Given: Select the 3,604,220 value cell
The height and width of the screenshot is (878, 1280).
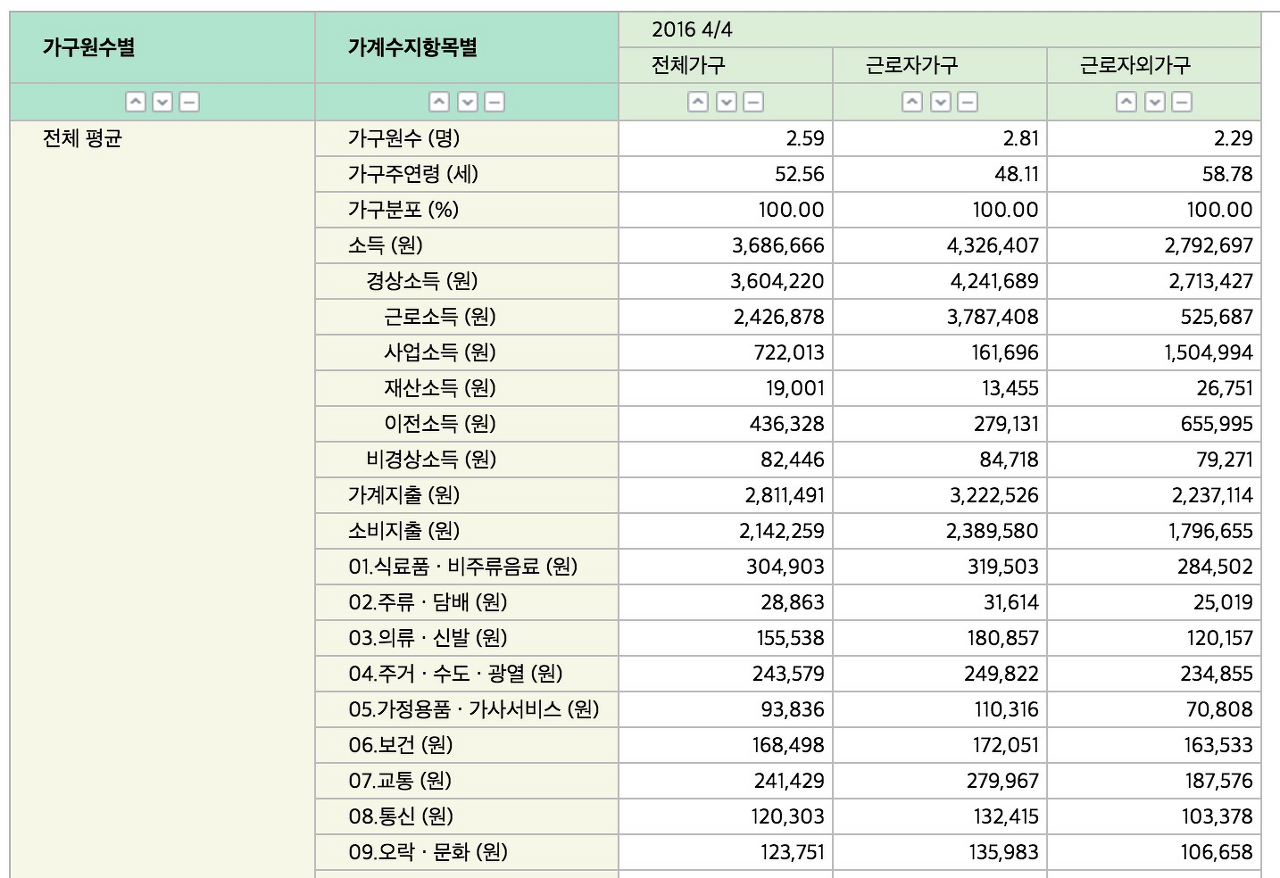Looking at the screenshot, I should [726, 281].
